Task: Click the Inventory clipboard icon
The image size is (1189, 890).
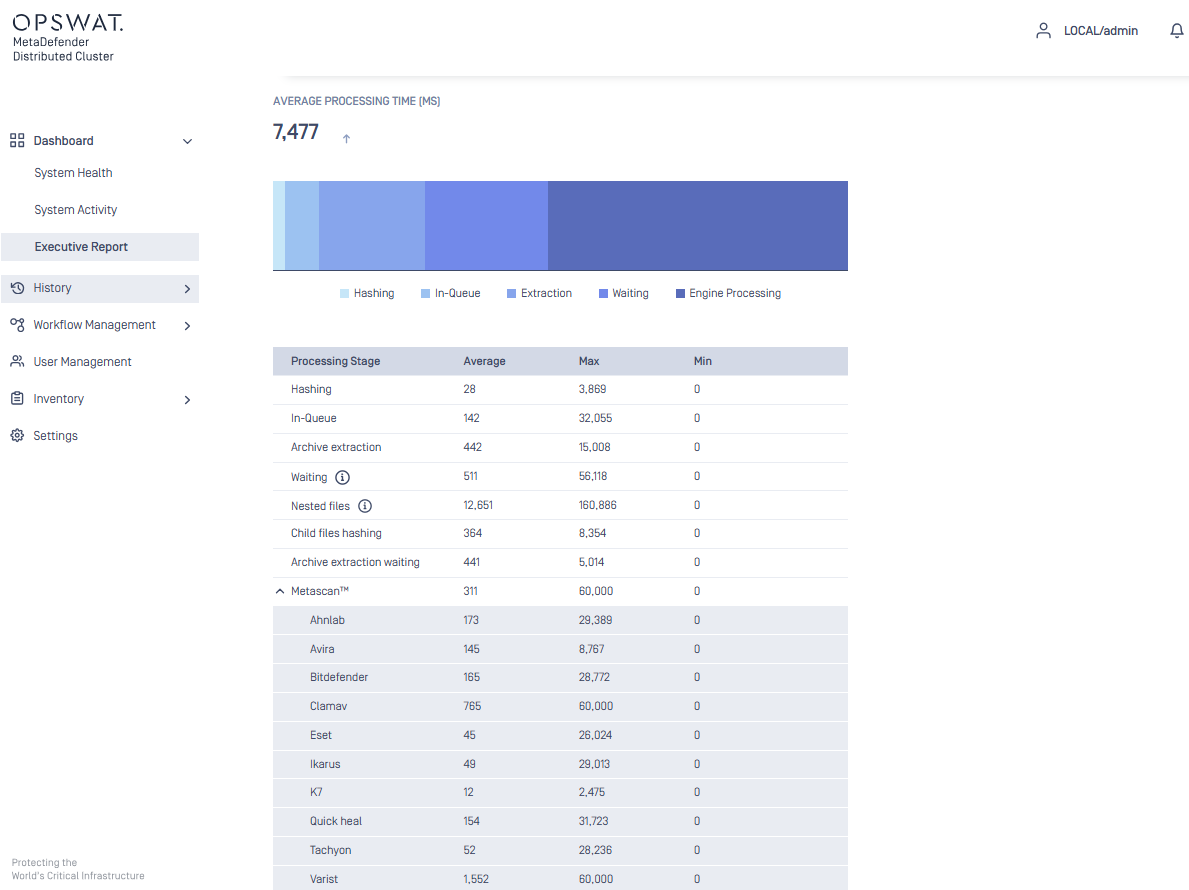Action: tap(17, 399)
